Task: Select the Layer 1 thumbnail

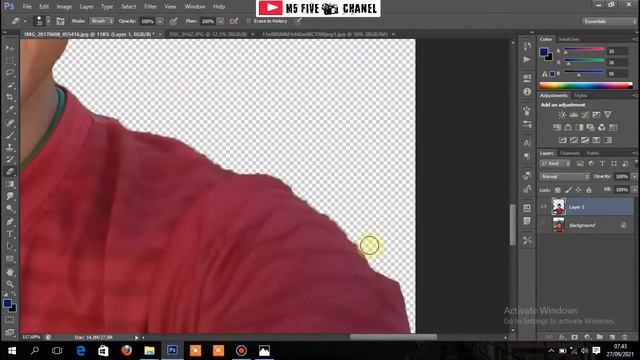Action: (x=558, y=207)
